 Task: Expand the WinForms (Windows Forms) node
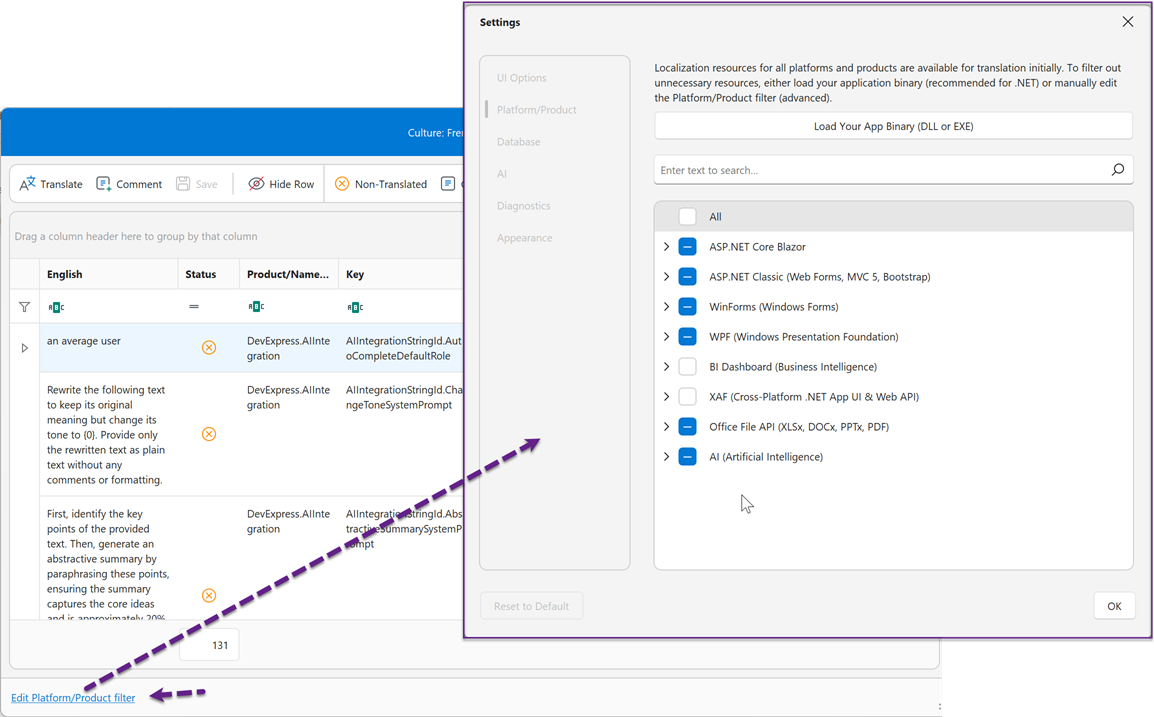click(666, 307)
